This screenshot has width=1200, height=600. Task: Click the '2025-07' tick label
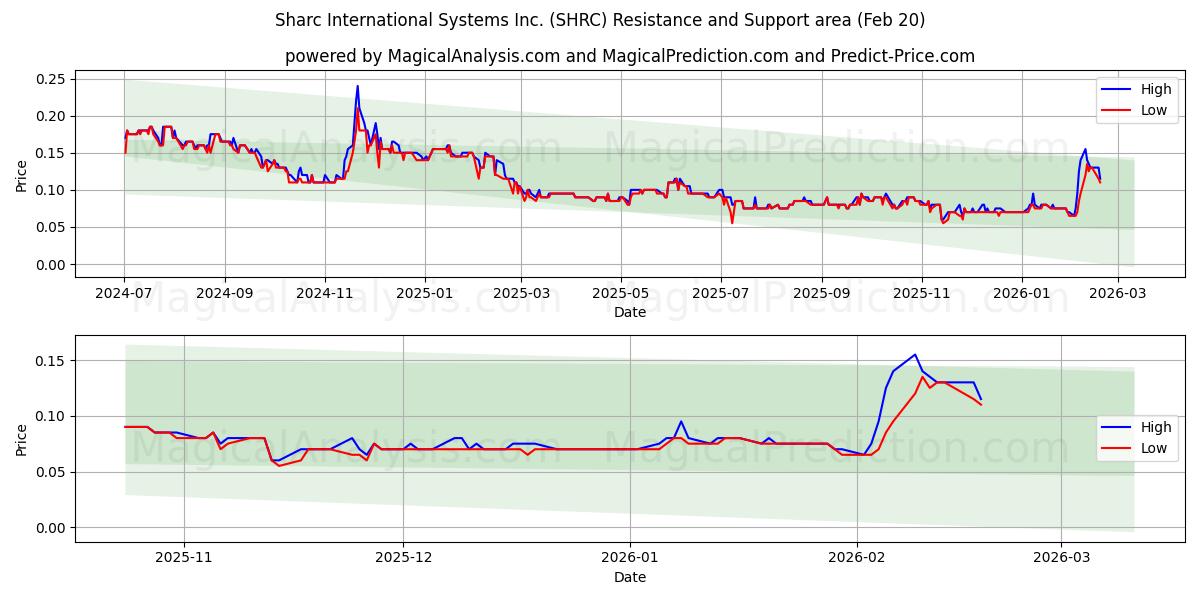[721, 294]
